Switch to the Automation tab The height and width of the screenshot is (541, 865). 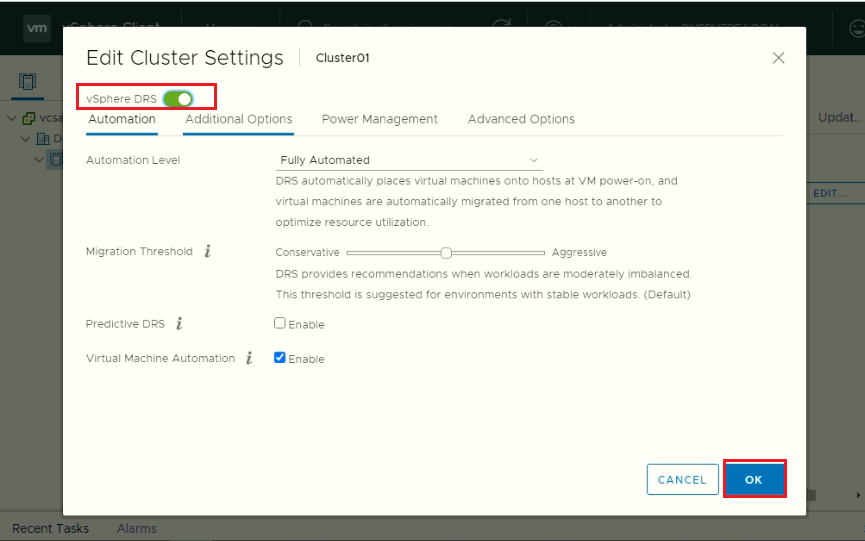click(x=122, y=119)
